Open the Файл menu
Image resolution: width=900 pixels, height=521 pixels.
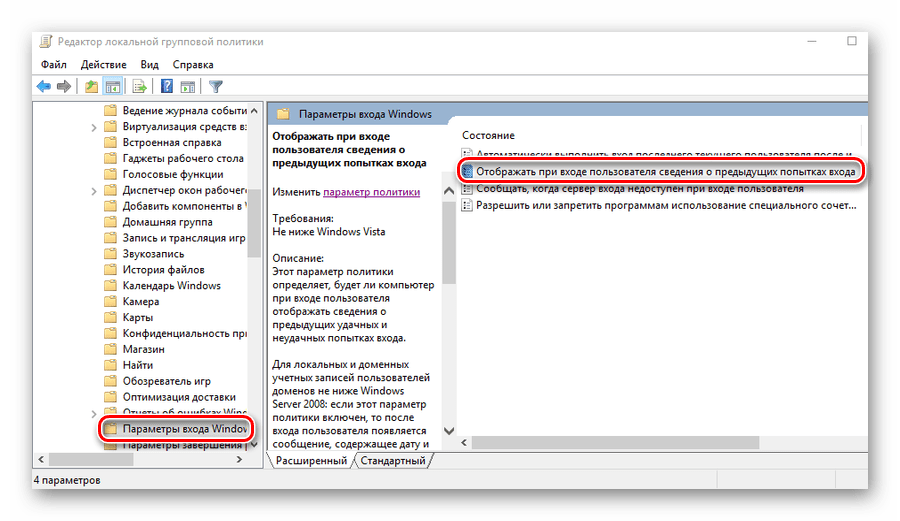tap(53, 65)
